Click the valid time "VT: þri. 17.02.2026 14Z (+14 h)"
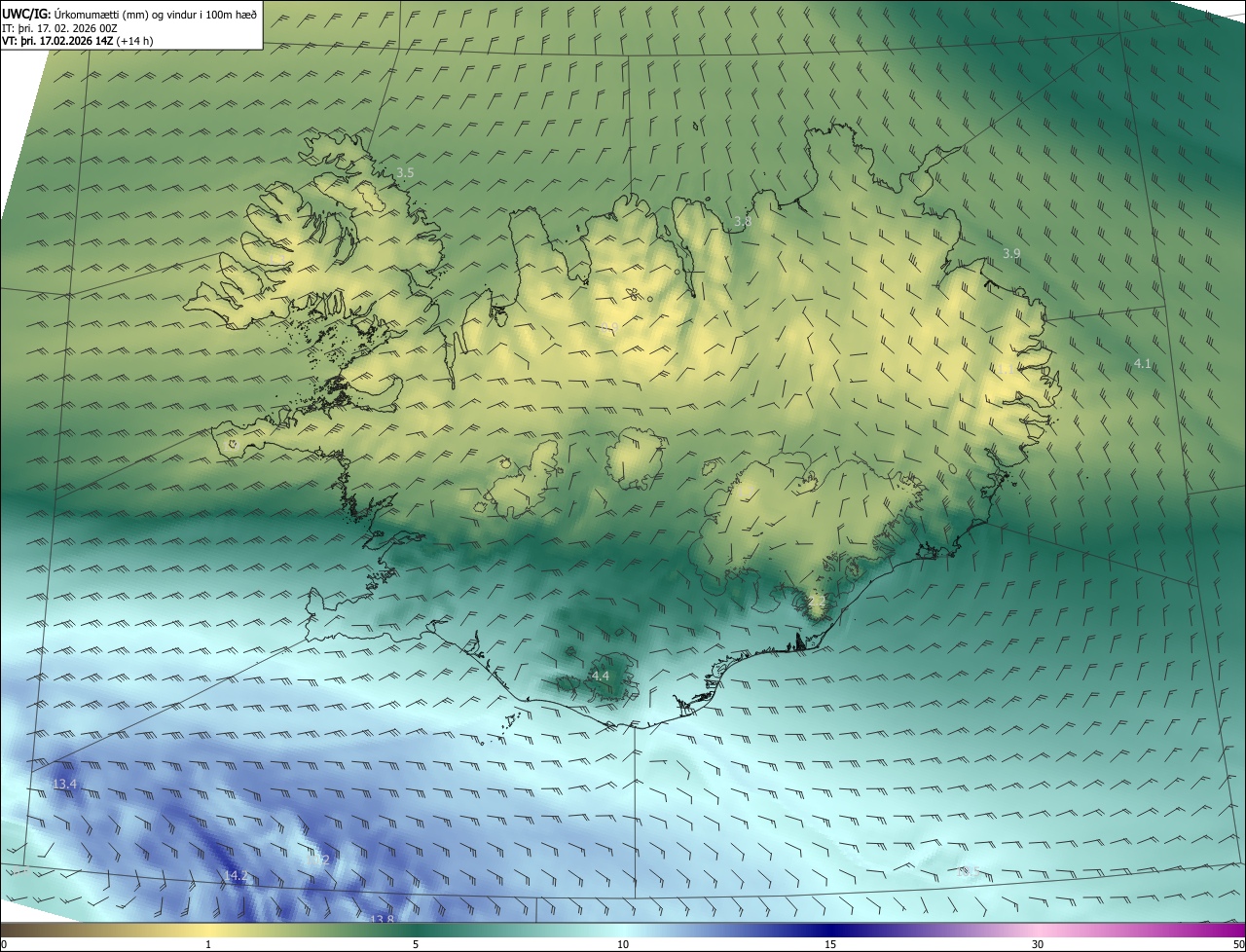Image resolution: width=1246 pixels, height=952 pixels. tap(77, 41)
